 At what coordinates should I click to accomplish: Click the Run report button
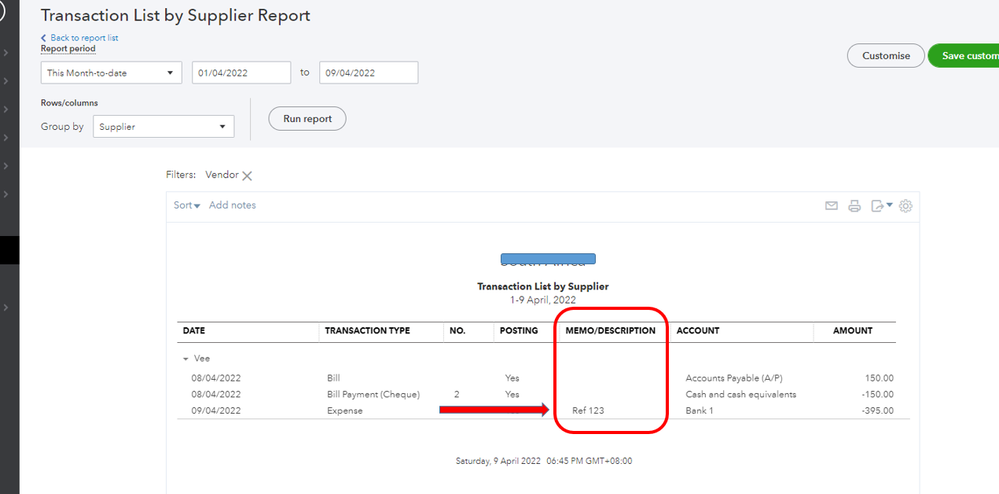(x=307, y=119)
